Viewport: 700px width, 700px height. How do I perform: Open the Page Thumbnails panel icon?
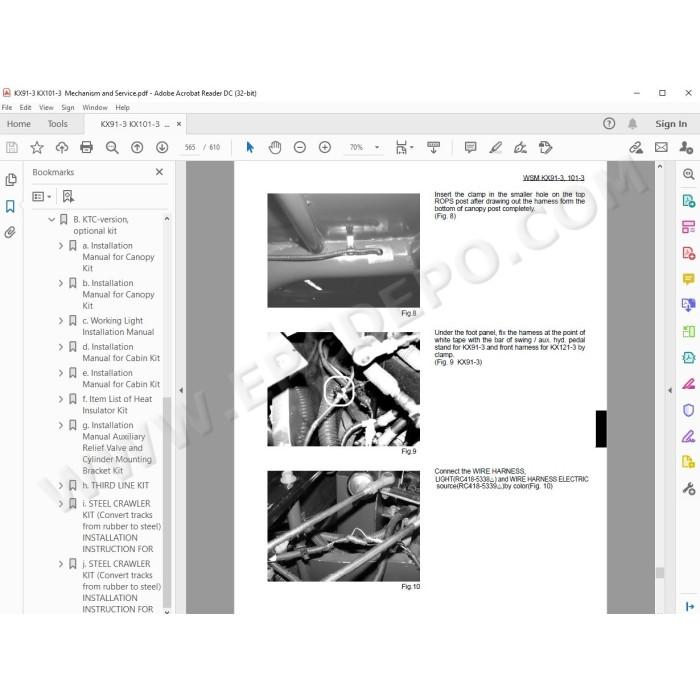tap(11, 179)
